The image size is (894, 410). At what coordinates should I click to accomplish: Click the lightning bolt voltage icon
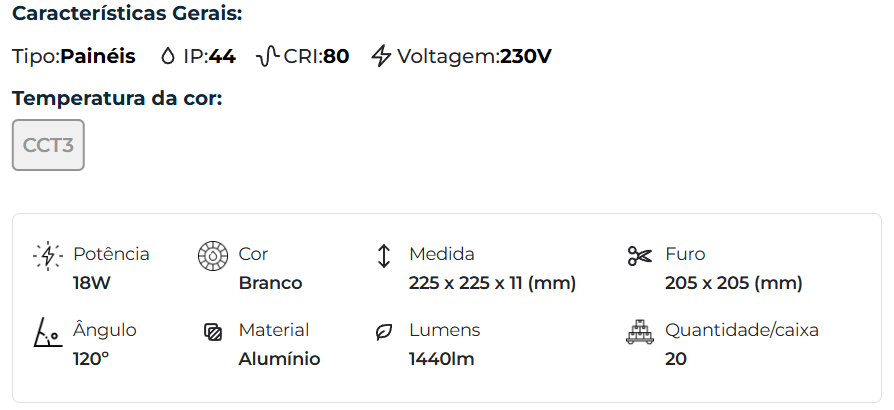381,56
